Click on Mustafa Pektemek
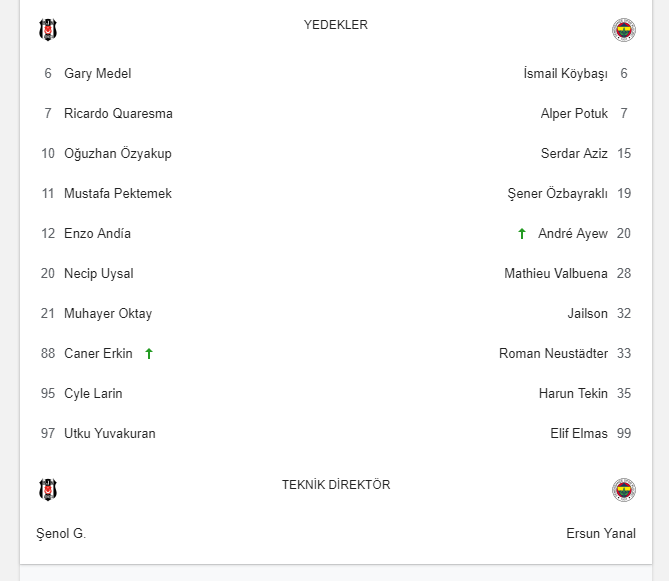 point(118,194)
